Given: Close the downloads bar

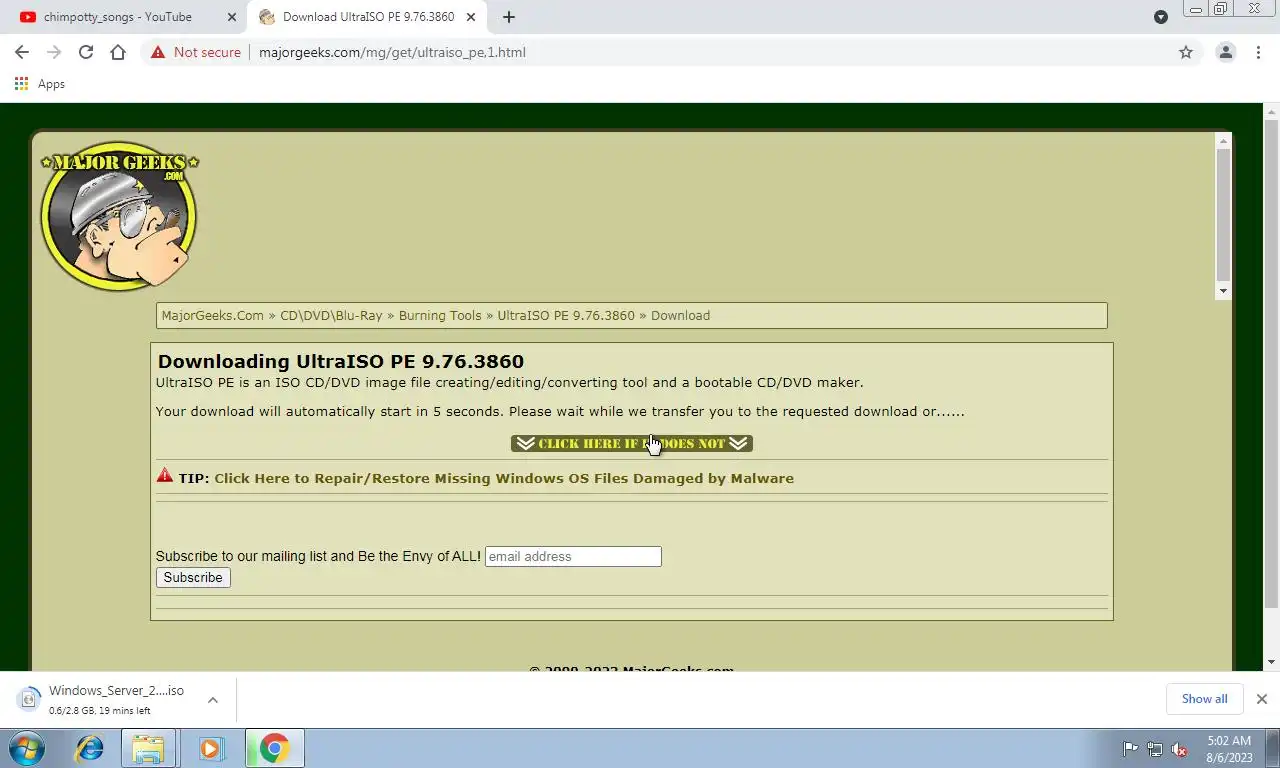Looking at the screenshot, I should [x=1262, y=699].
